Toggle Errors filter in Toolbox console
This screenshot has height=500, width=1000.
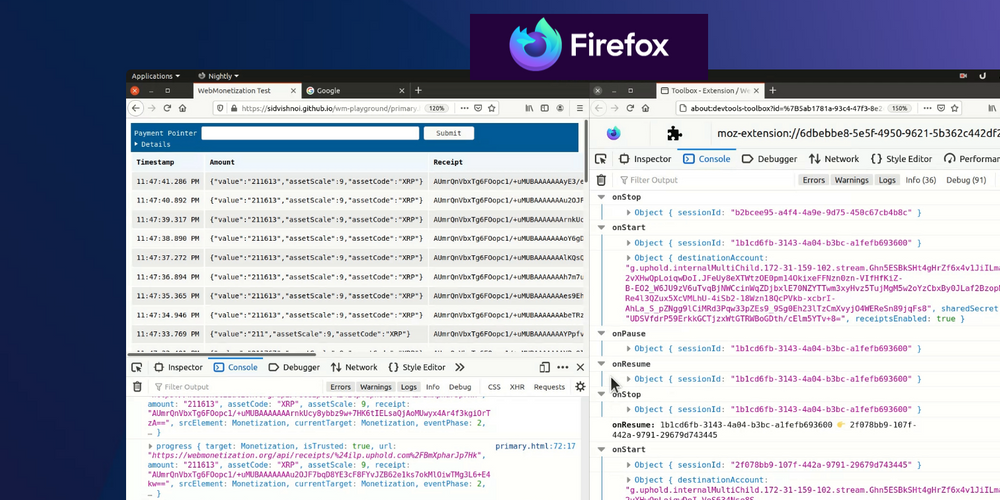814,180
